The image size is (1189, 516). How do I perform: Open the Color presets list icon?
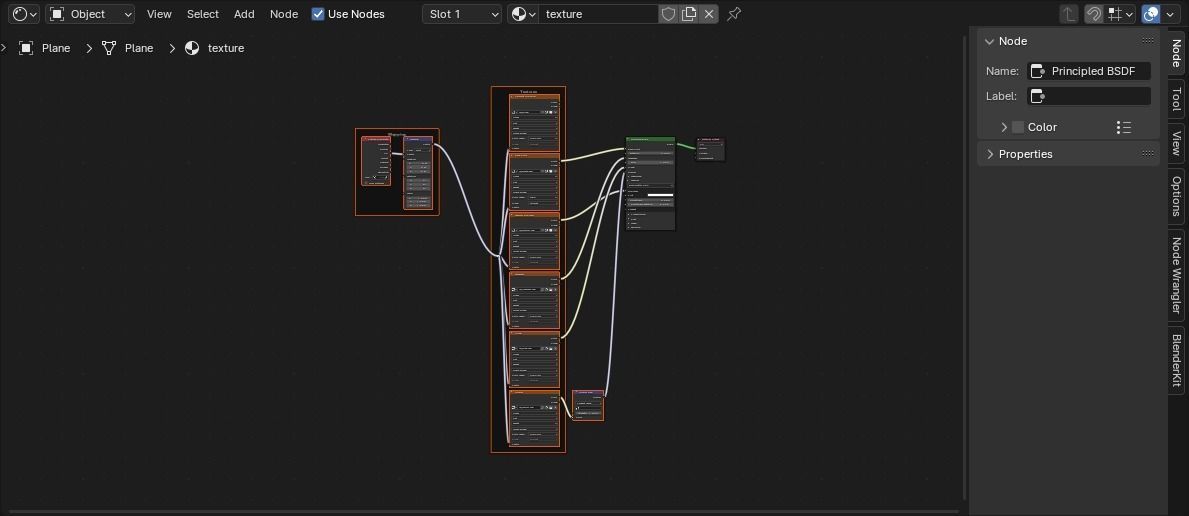pos(1124,127)
